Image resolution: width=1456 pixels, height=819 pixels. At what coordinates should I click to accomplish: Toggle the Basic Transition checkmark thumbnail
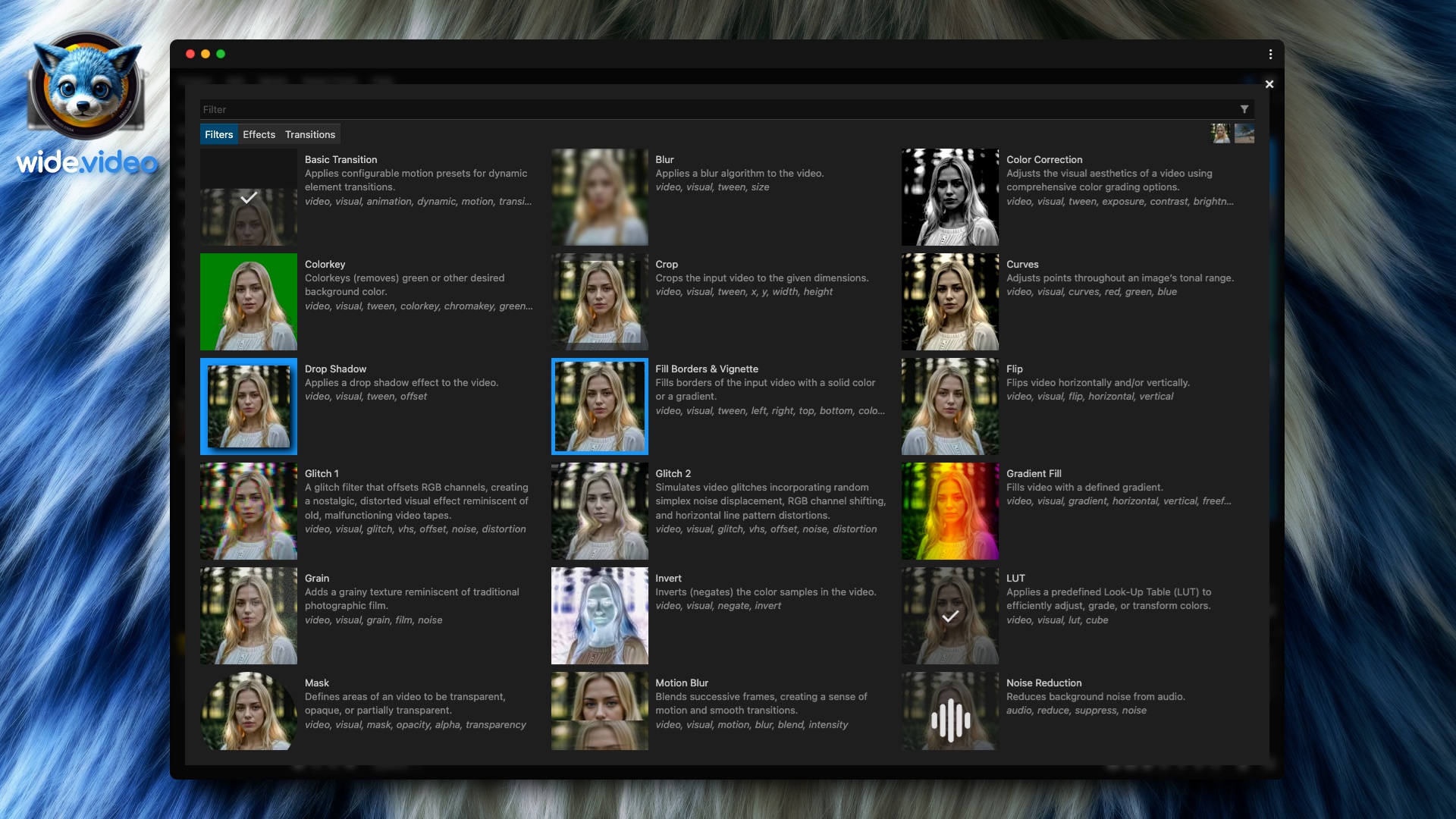[x=249, y=197]
